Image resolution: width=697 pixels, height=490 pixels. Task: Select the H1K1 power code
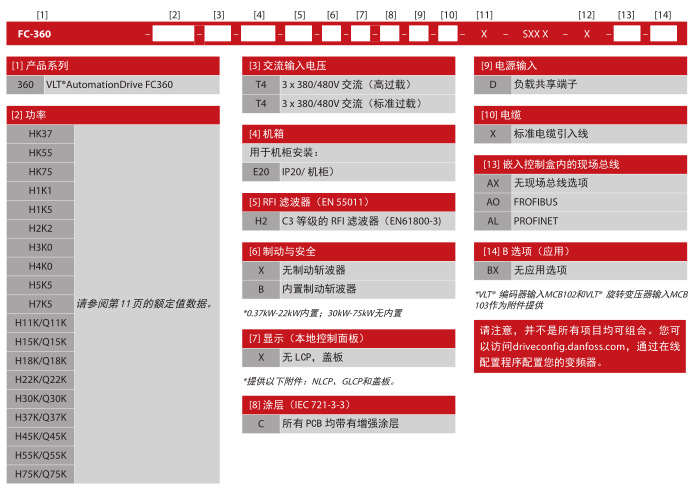click(40, 191)
